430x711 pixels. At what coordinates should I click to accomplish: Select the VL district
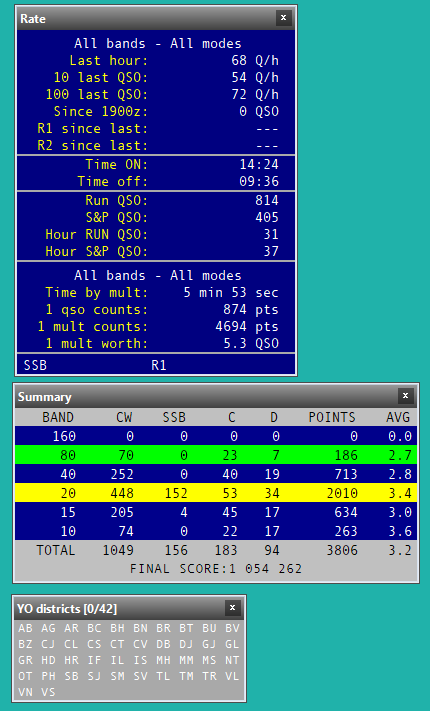[x=232, y=676]
